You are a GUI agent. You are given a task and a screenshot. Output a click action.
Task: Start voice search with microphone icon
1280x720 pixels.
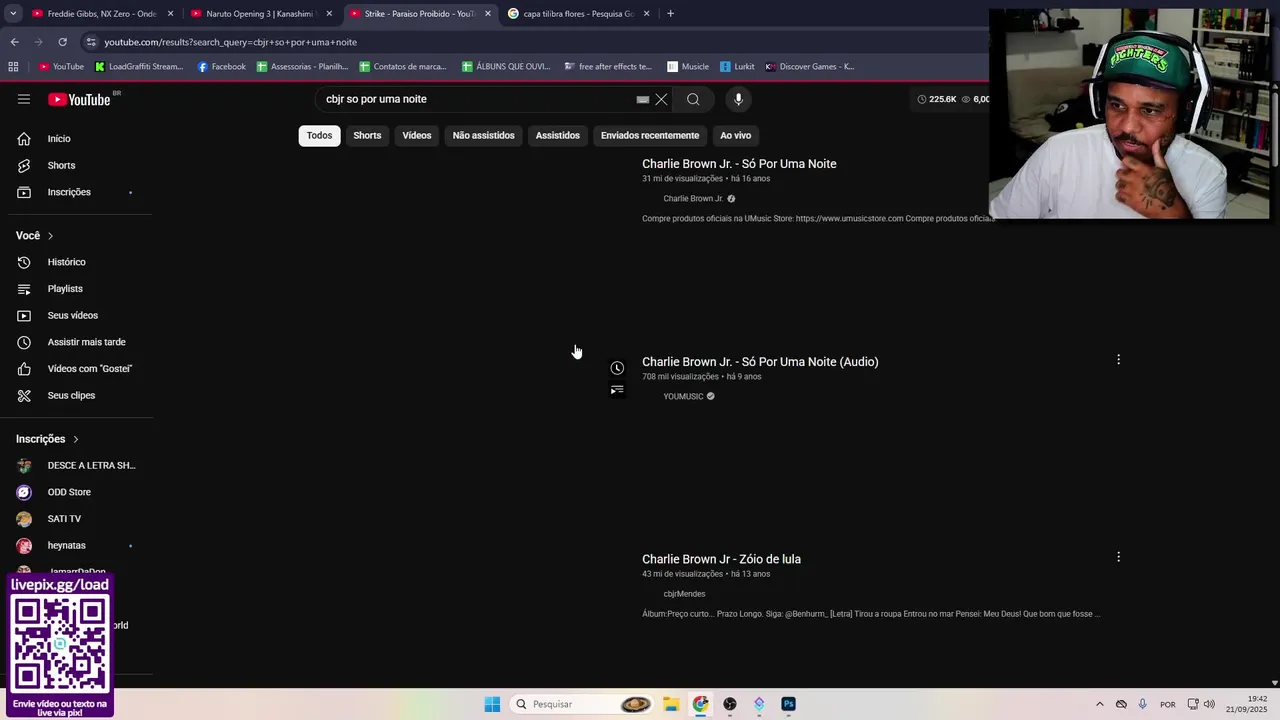pyautogui.click(x=738, y=99)
